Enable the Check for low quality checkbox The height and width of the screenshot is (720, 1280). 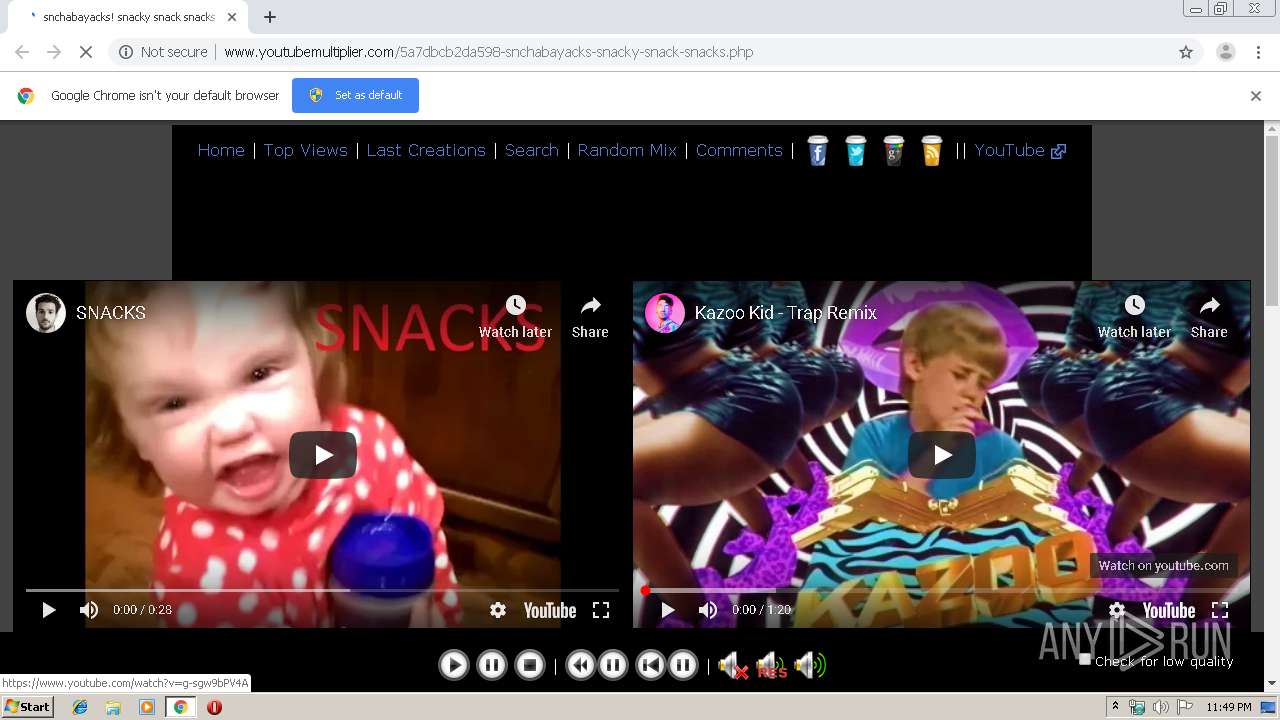click(1085, 659)
